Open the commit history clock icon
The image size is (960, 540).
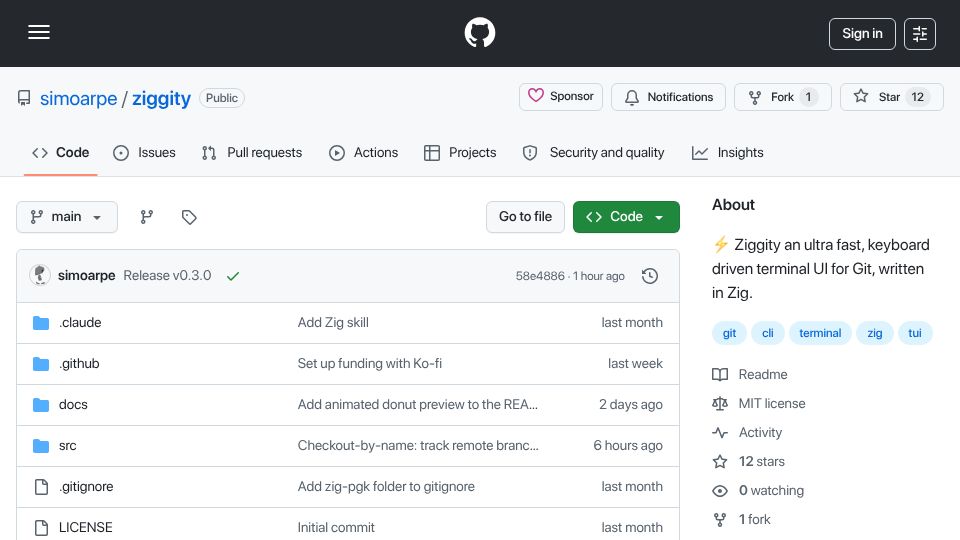(x=650, y=276)
